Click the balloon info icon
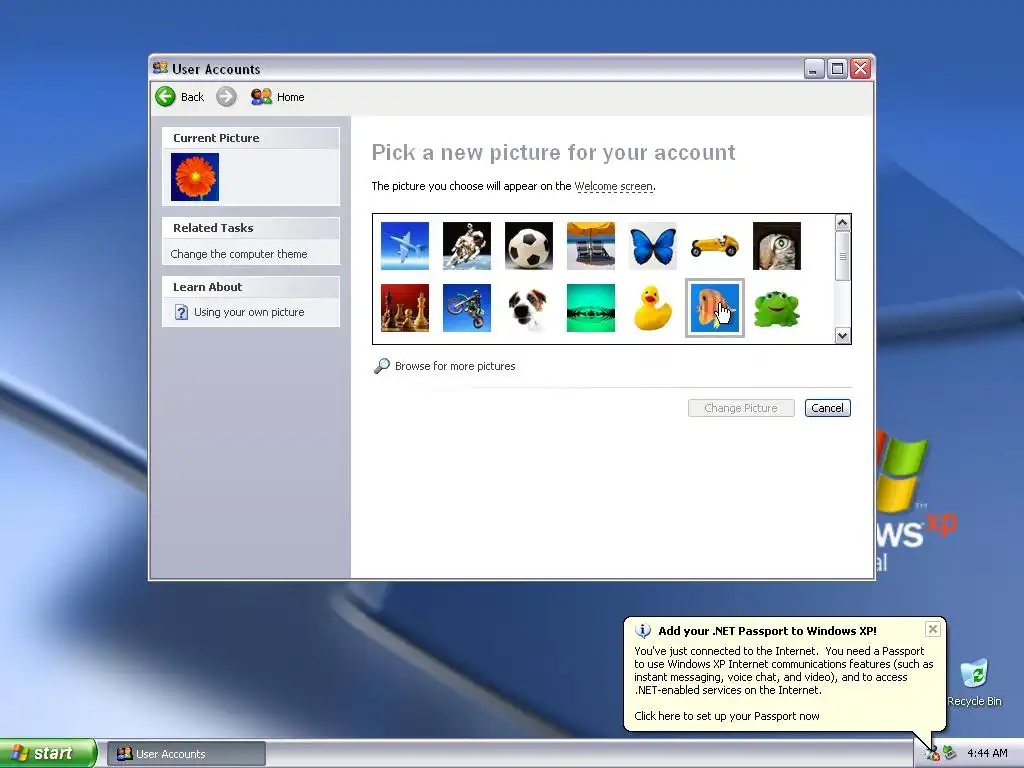 point(643,631)
